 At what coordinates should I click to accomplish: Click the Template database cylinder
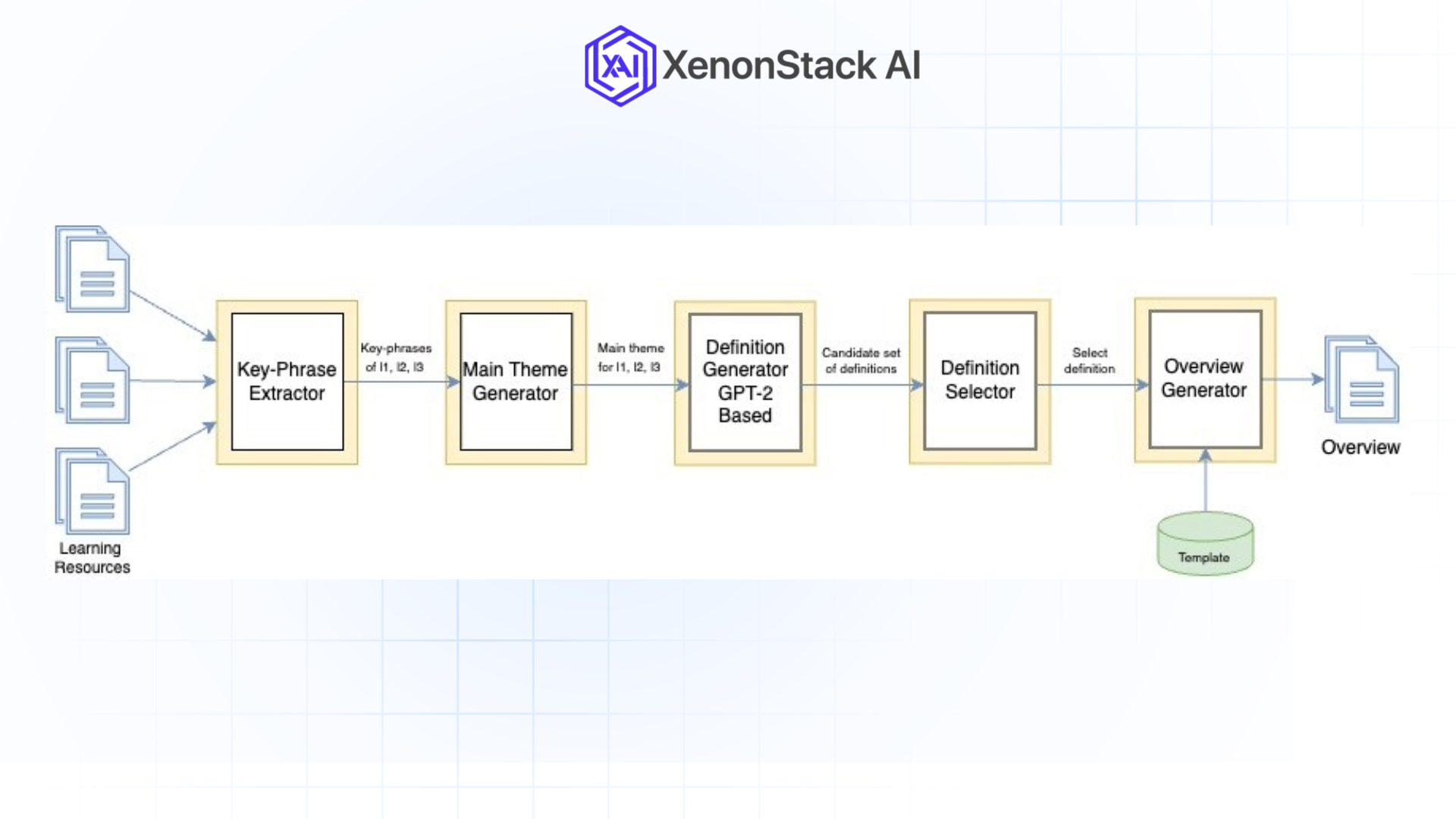pyautogui.click(x=1205, y=544)
